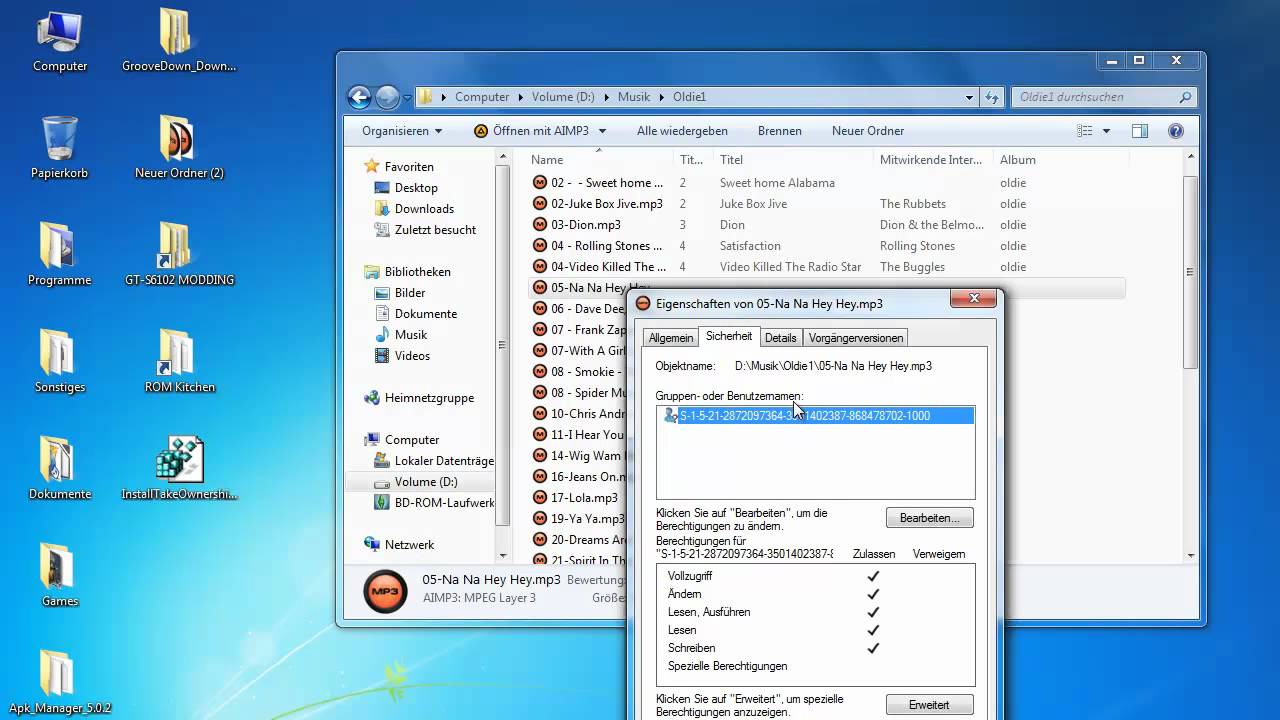This screenshot has width=1280, height=720.
Task: Select the SID user icon in properties list
Action: tap(670, 416)
